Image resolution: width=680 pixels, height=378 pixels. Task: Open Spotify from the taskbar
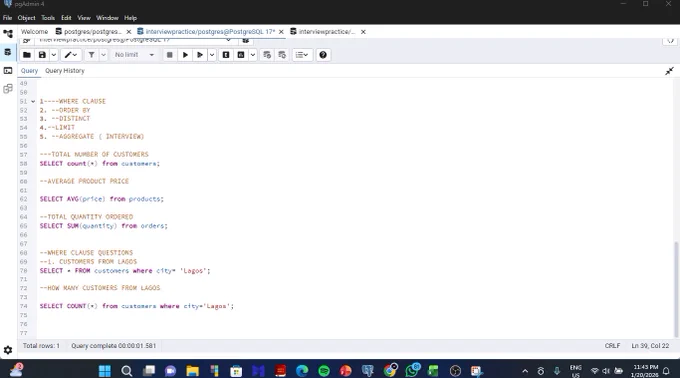tap(324, 371)
